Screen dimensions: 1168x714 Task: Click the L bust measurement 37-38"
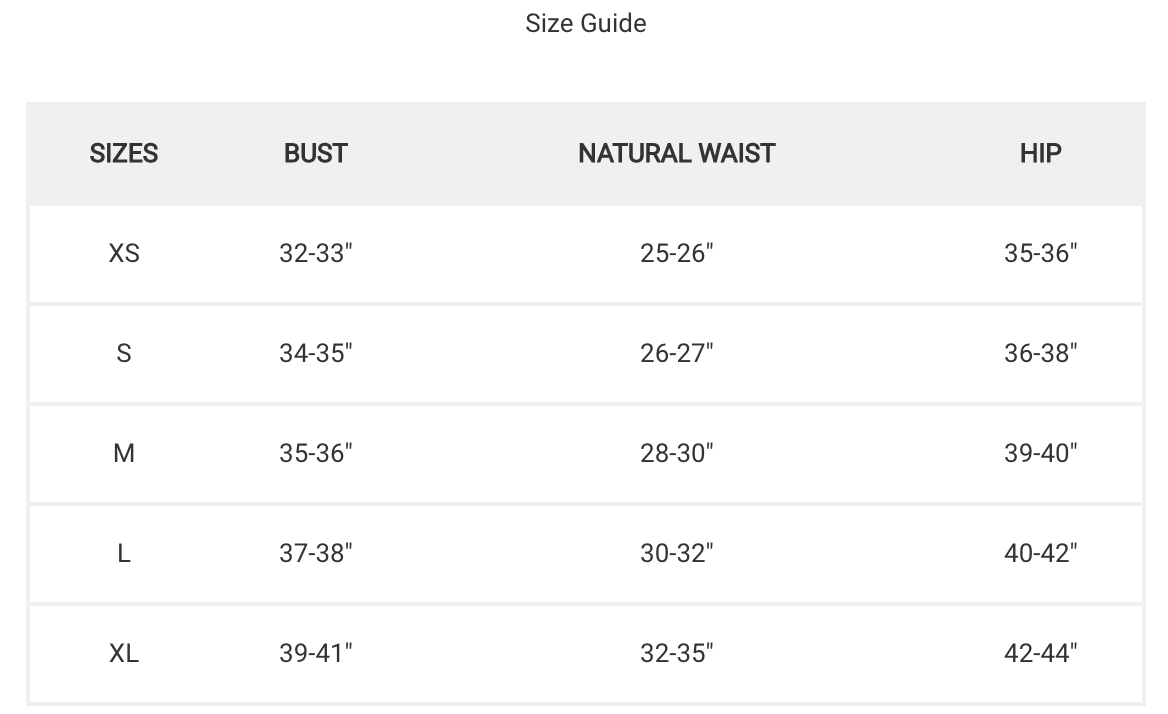316,553
